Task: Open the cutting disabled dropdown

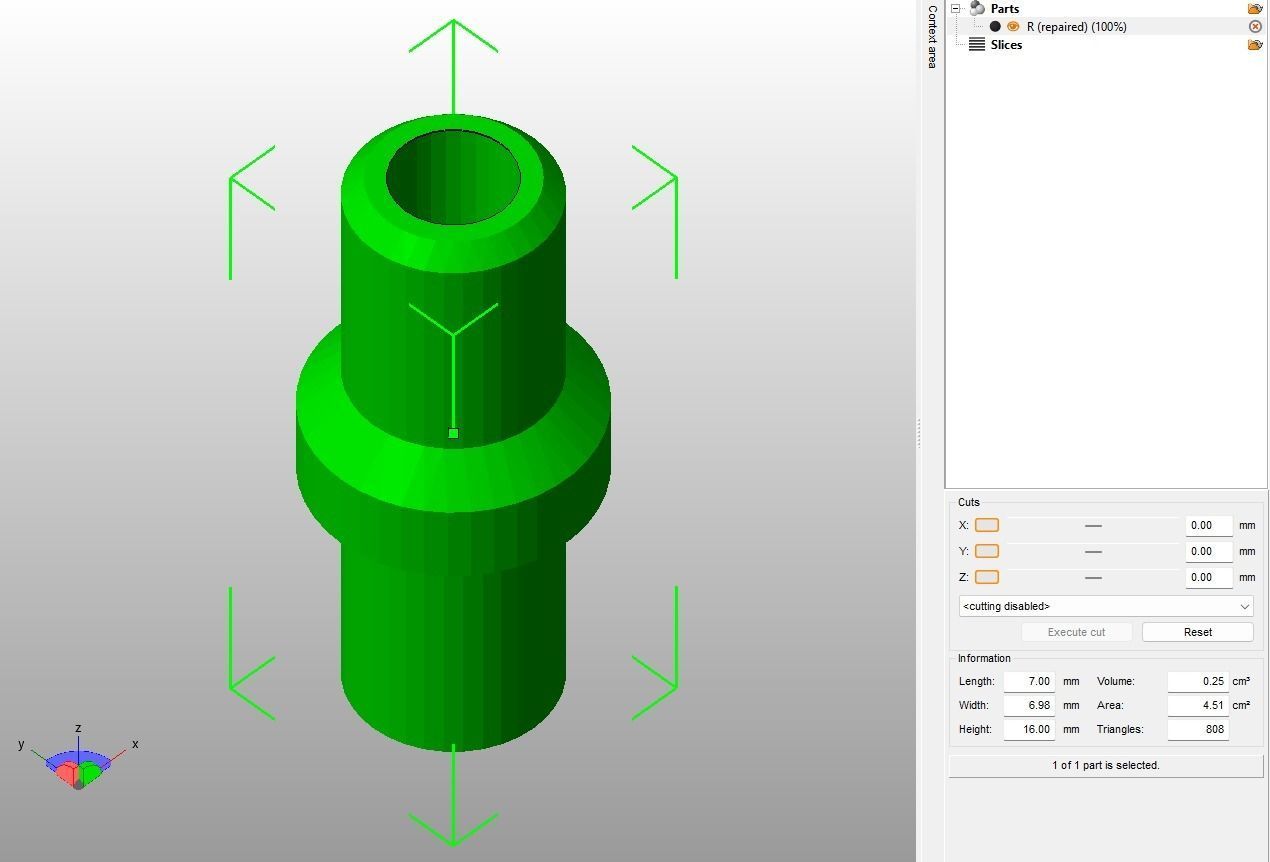Action: point(1106,606)
